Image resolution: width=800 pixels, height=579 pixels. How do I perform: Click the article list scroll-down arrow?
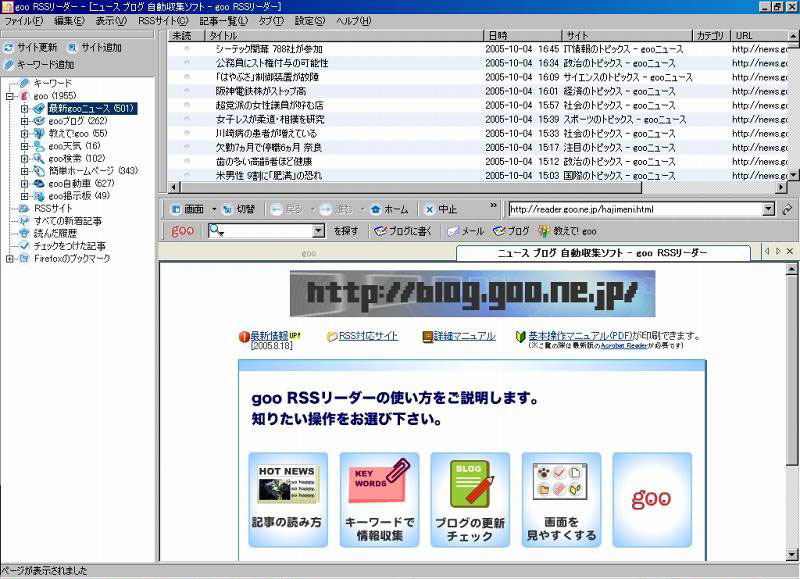[x=793, y=174]
